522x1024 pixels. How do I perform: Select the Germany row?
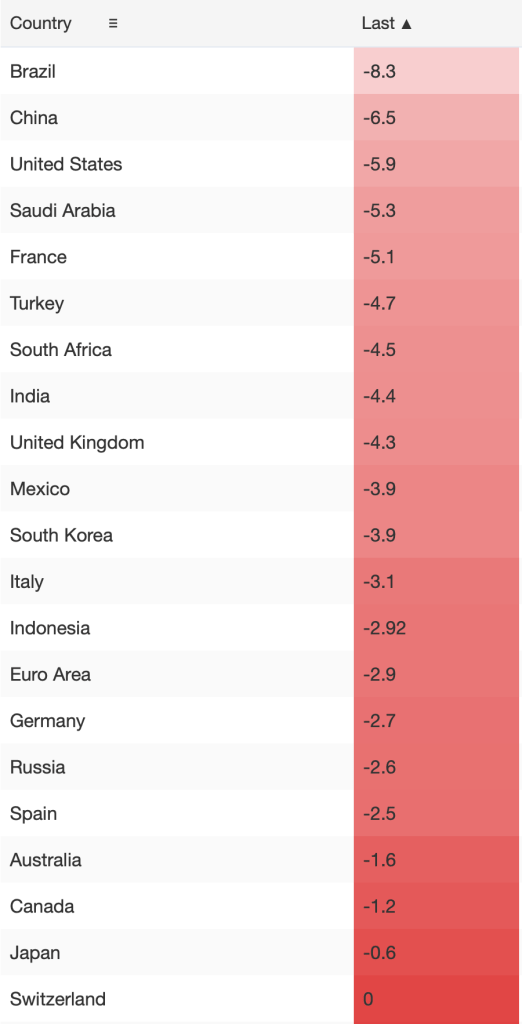coord(261,720)
